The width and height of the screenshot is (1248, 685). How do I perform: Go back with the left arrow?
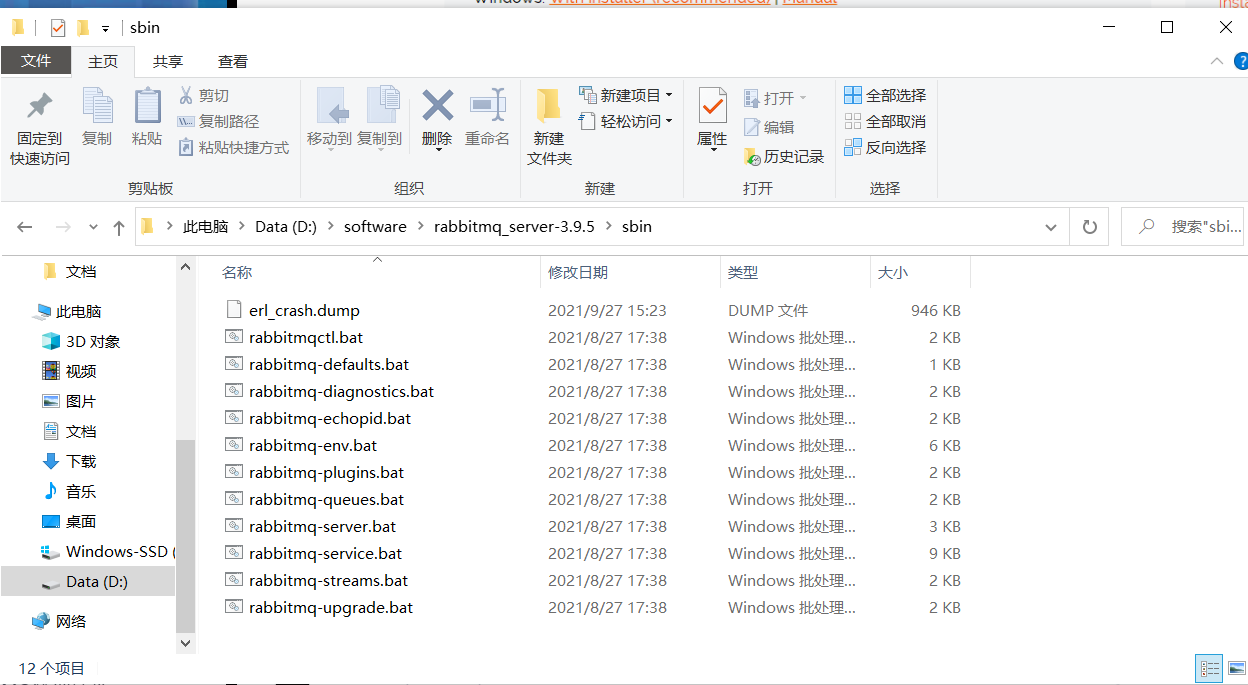[x=25, y=227]
